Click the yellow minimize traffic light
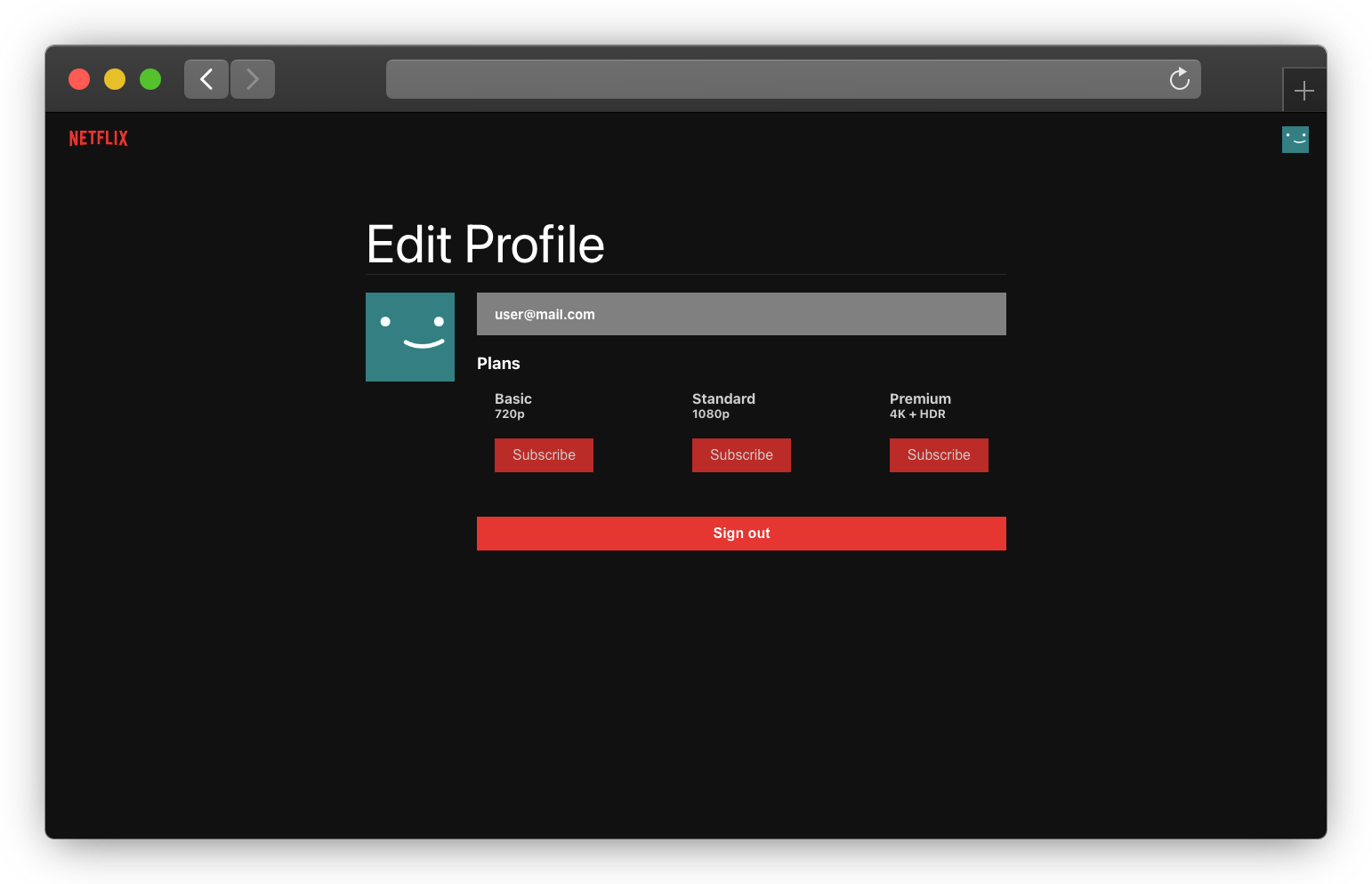 115,79
